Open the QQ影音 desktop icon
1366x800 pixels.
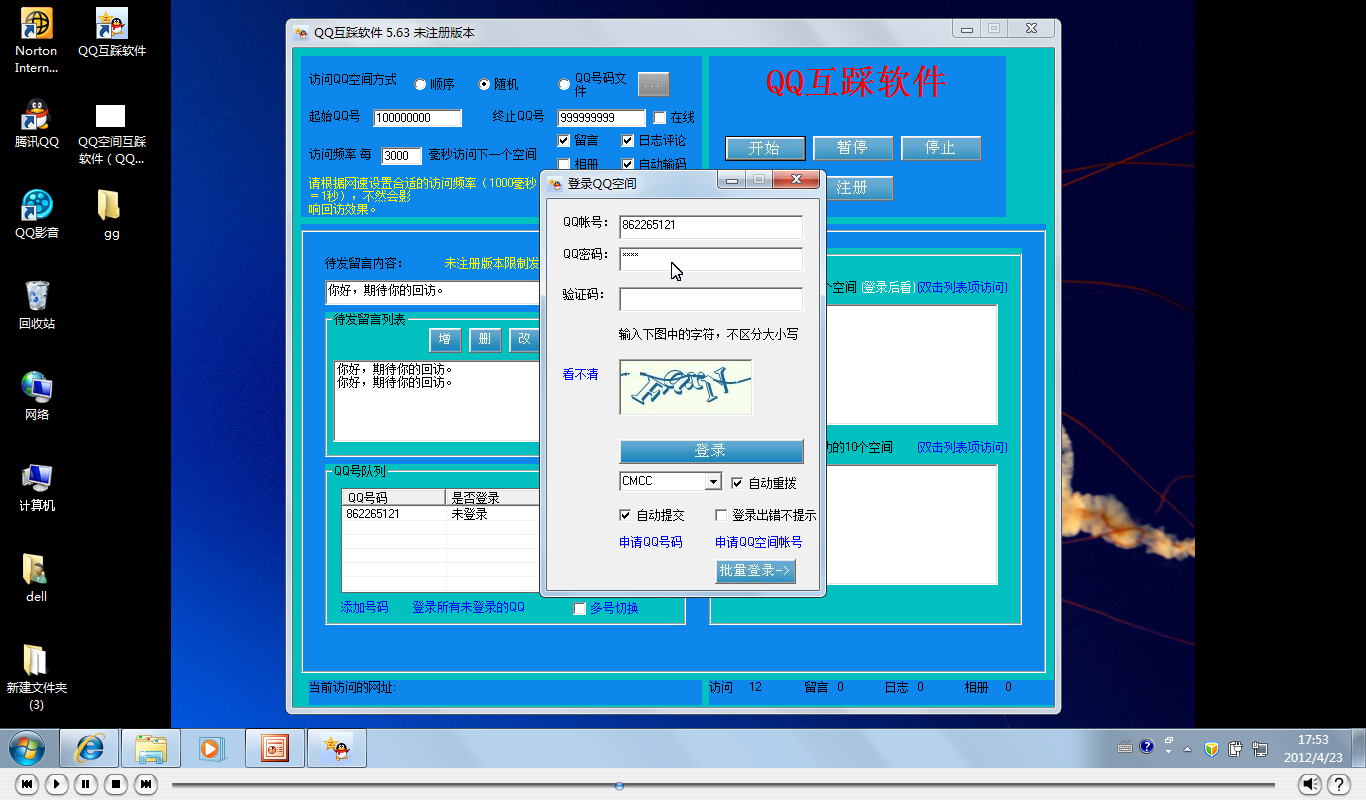coord(36,215)
